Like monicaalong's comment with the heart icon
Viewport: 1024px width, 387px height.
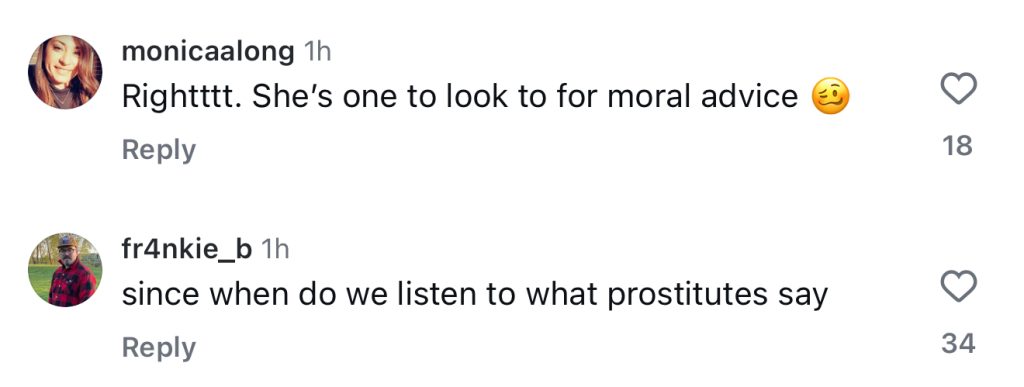(958, 88)
